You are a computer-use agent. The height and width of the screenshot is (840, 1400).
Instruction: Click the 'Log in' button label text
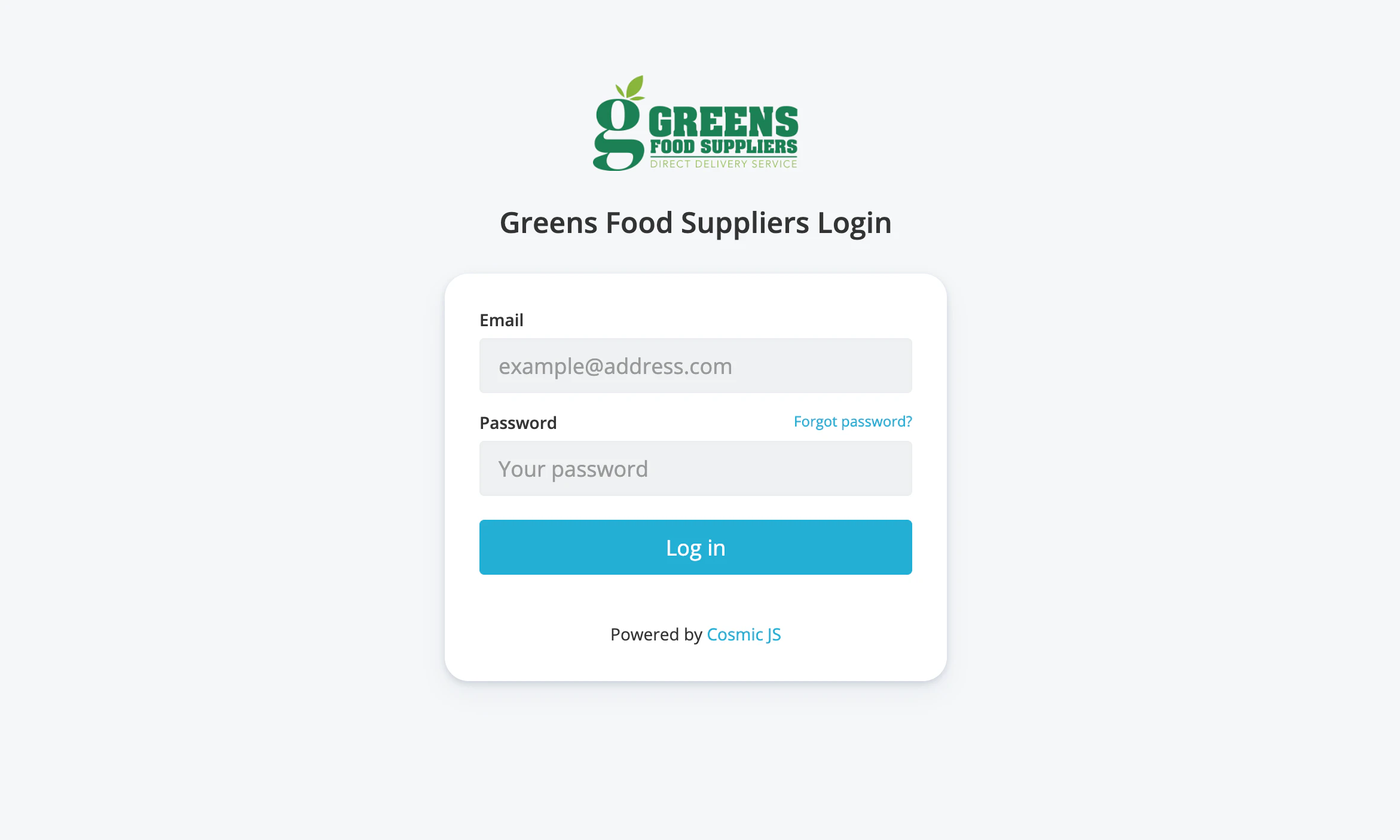coord(696,548)
